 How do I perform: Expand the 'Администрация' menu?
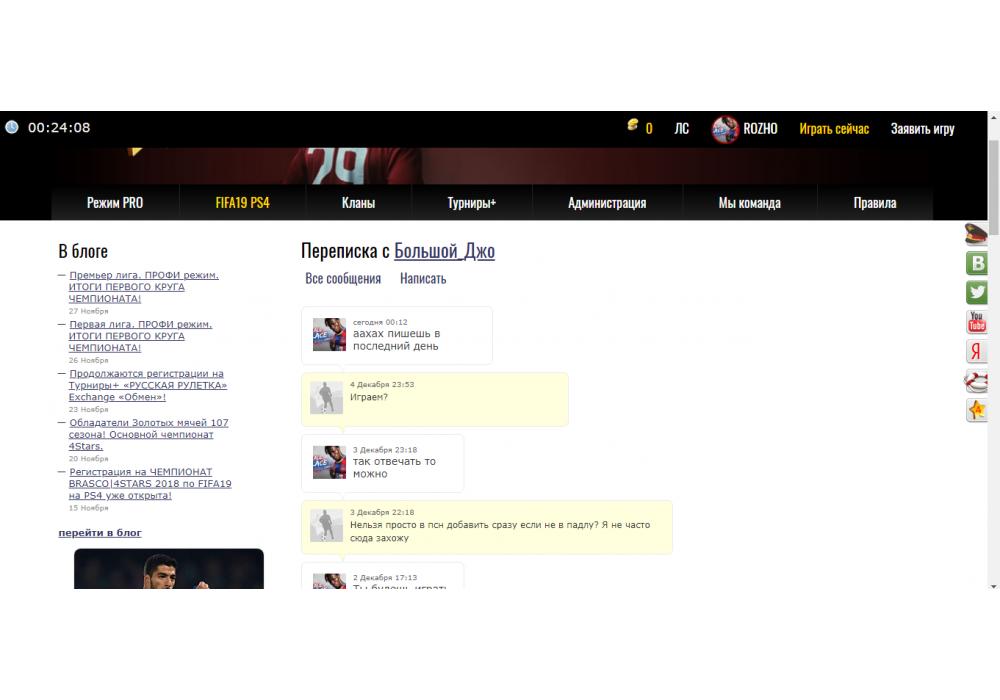[607, 203]
